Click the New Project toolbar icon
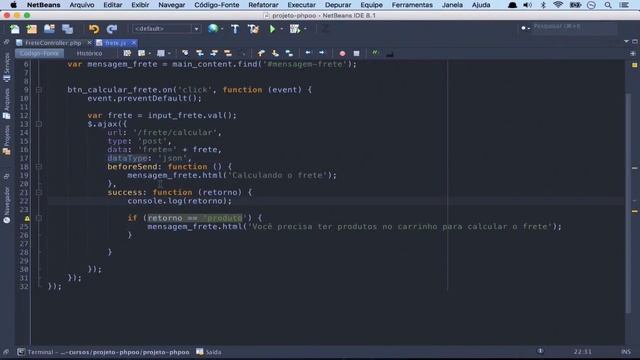The width and height of the screenshot is (640, 360). pyautogui.click(x=32, y=29)
